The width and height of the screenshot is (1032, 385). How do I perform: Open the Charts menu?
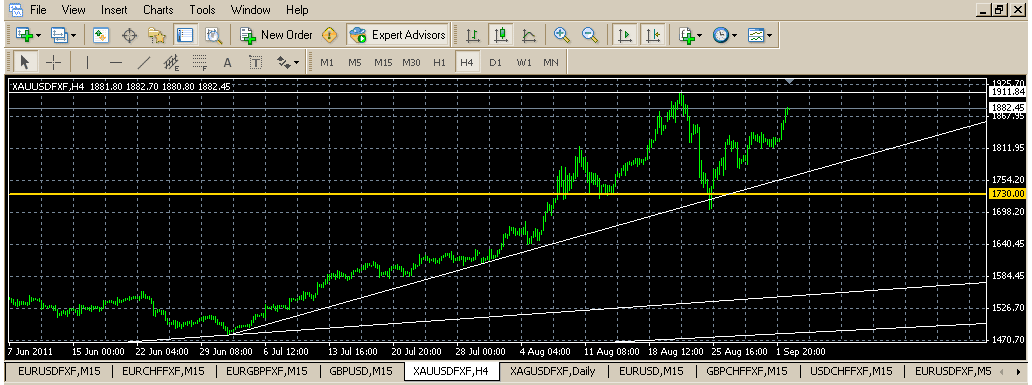158,10
